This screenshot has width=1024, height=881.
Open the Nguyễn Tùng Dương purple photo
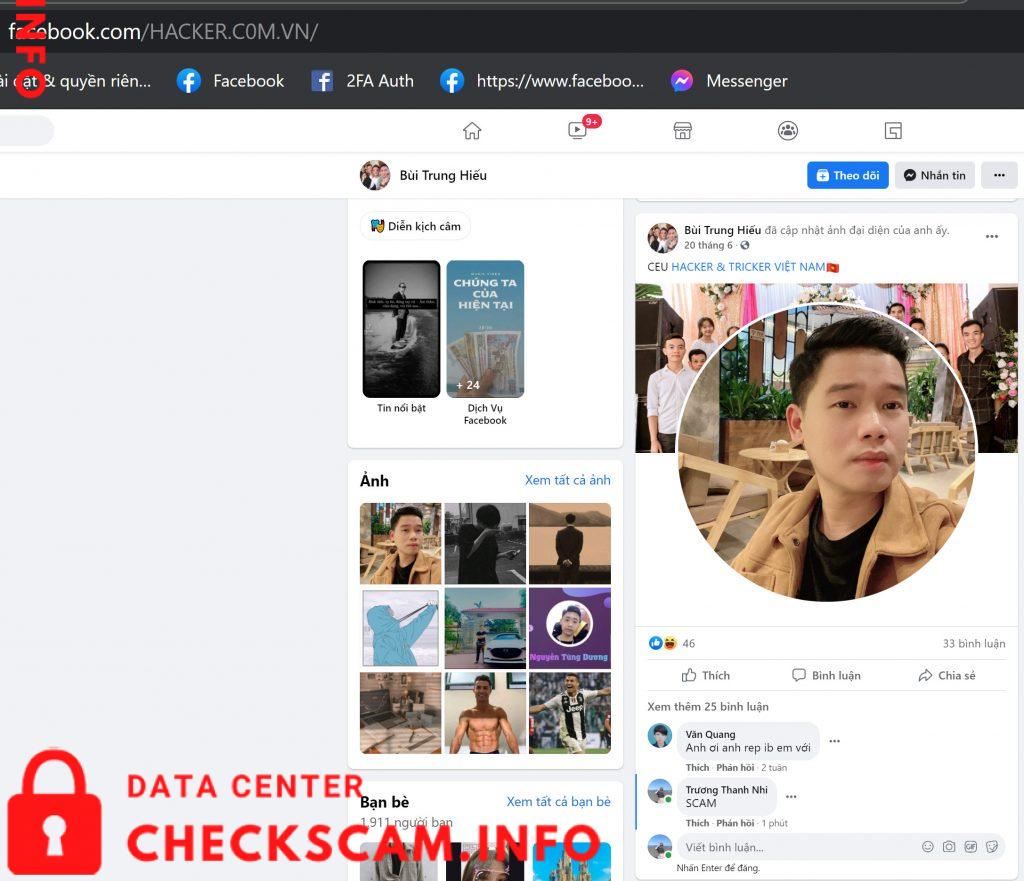[x=570, y=628]
